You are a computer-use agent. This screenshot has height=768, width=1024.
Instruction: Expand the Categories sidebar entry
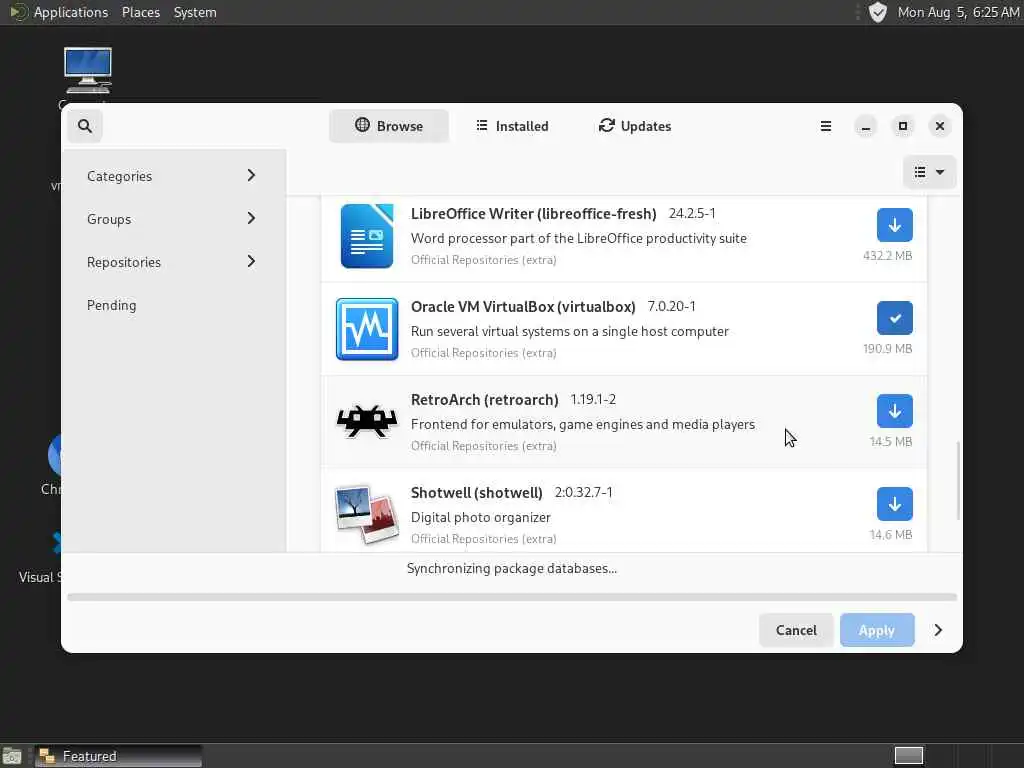click(172, 176)
